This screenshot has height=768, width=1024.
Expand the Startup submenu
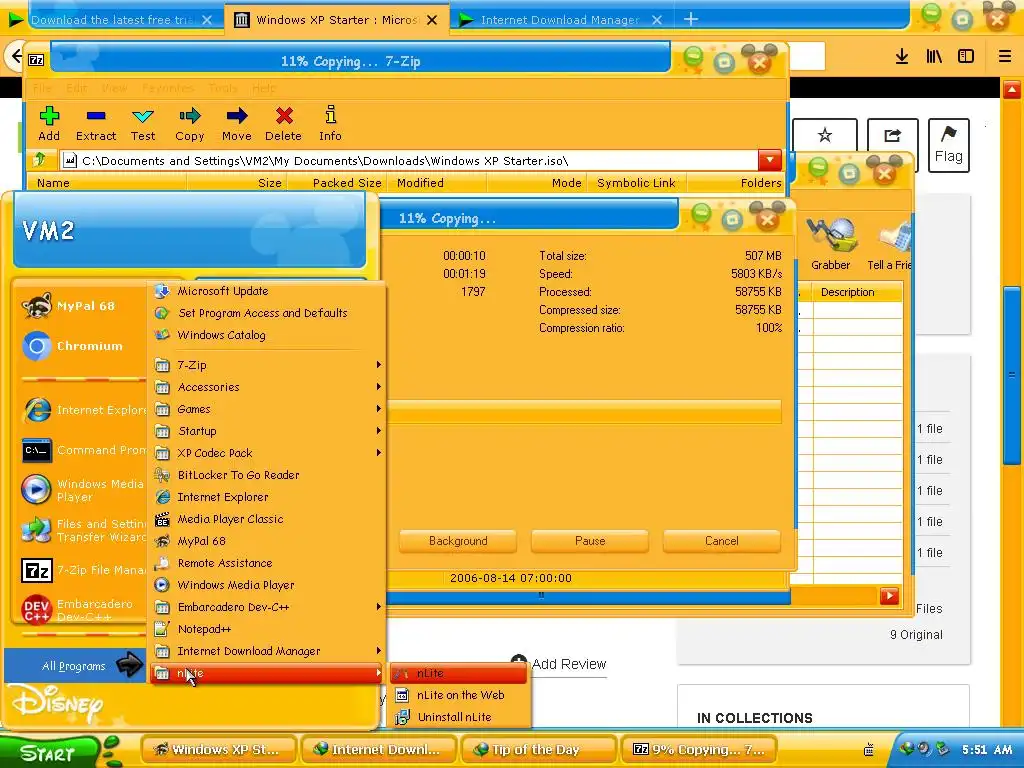coord(268,431)
